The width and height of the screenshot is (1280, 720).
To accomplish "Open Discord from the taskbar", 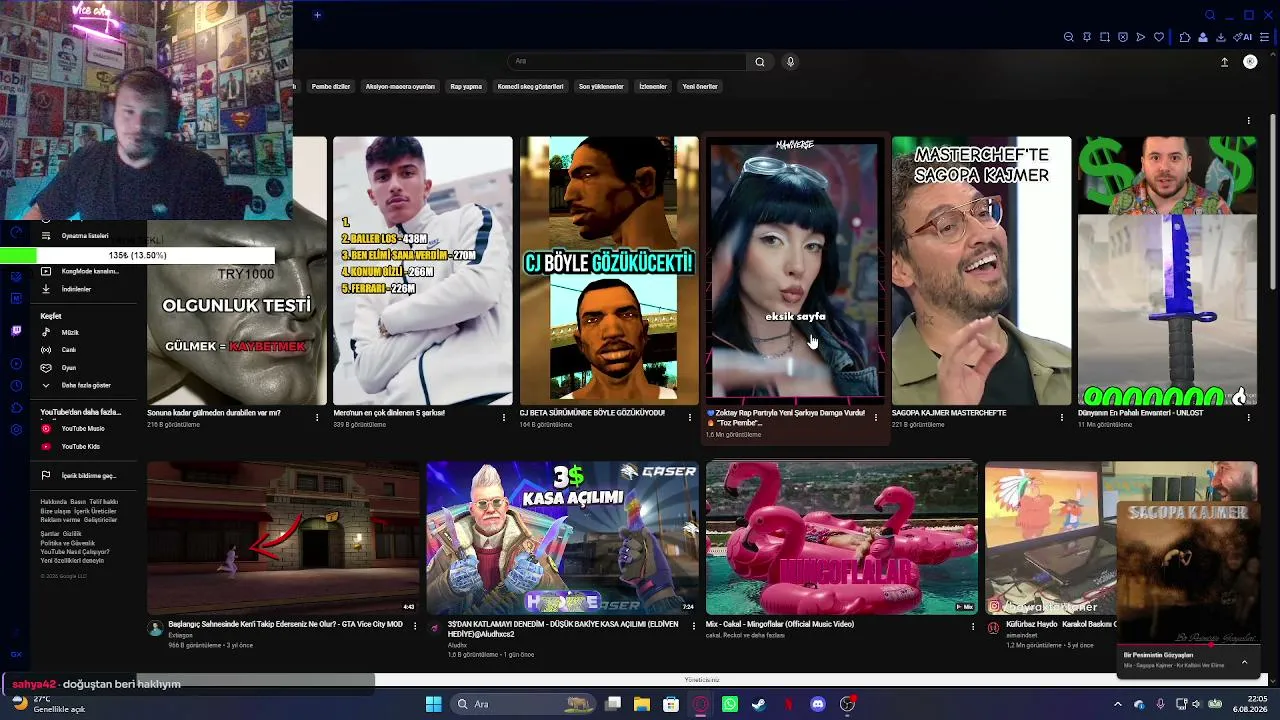I will tap(818, 704).
